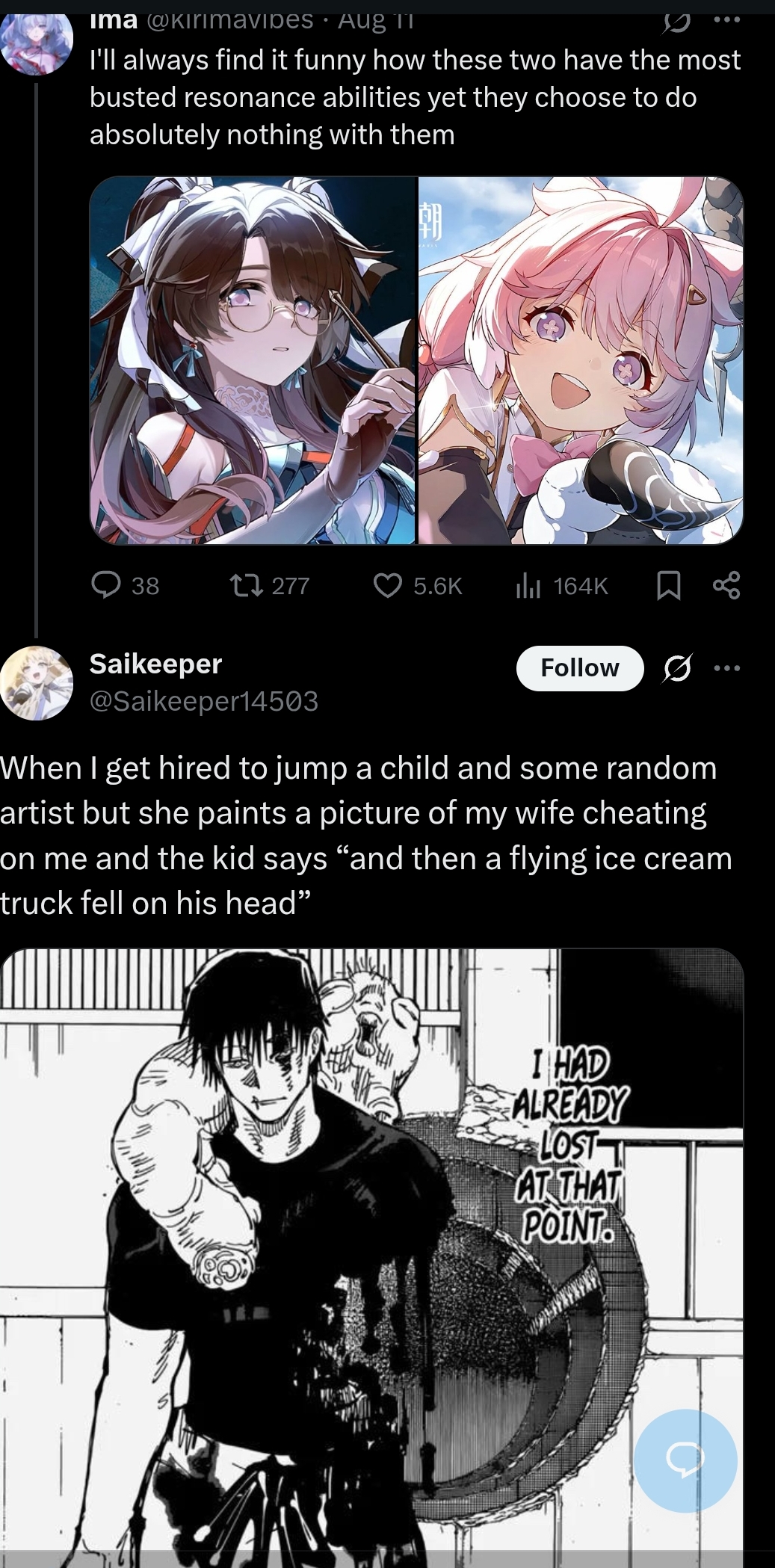Open the @Saikeeper14503 handle

[204, 701]
